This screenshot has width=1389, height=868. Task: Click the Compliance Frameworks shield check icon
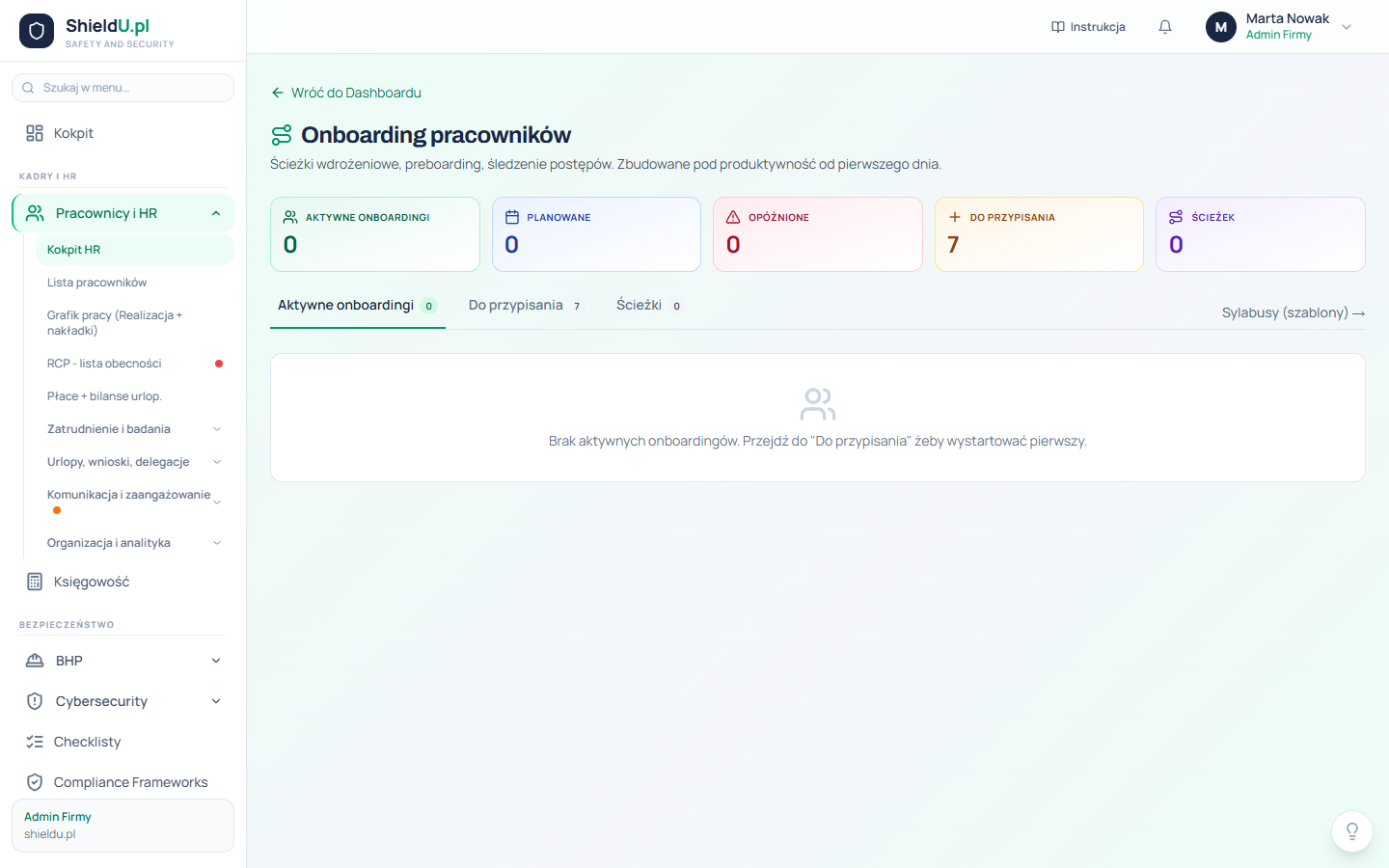tap(35, 782)
